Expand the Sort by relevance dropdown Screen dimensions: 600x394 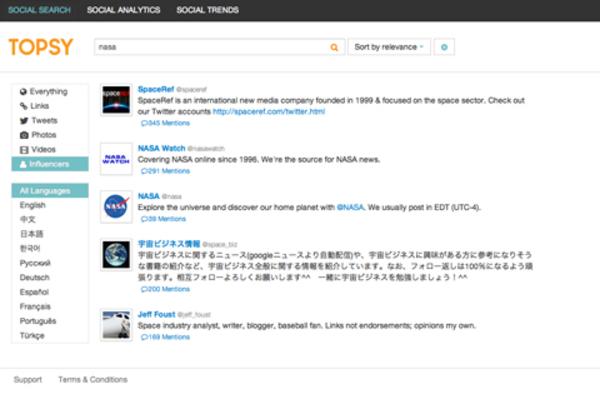click(x=389, y=47)
